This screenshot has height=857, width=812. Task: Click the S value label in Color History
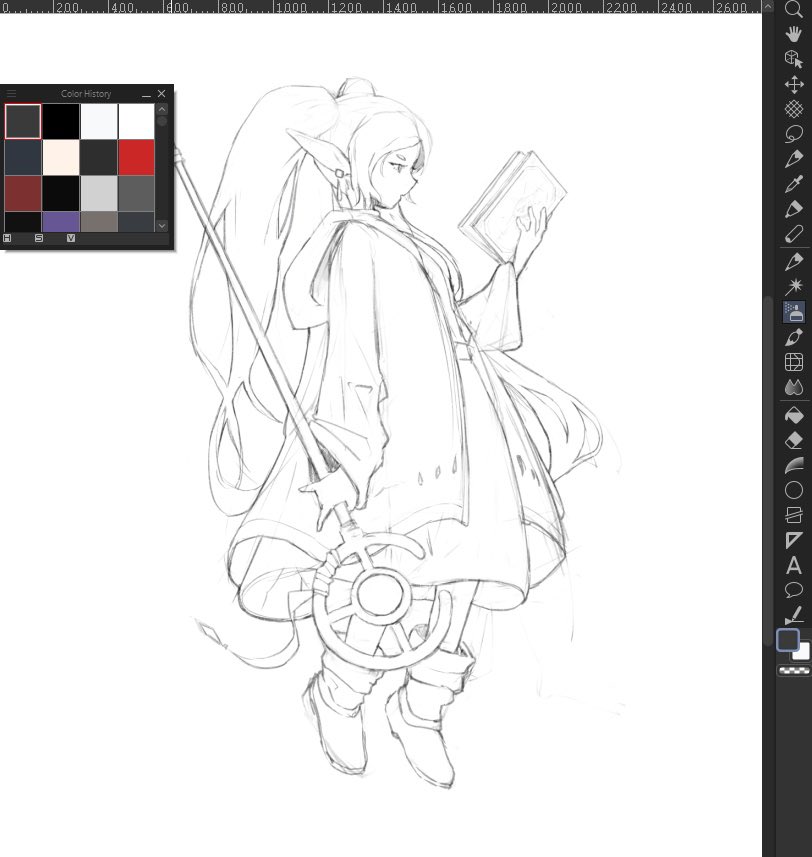pos(39,238)
